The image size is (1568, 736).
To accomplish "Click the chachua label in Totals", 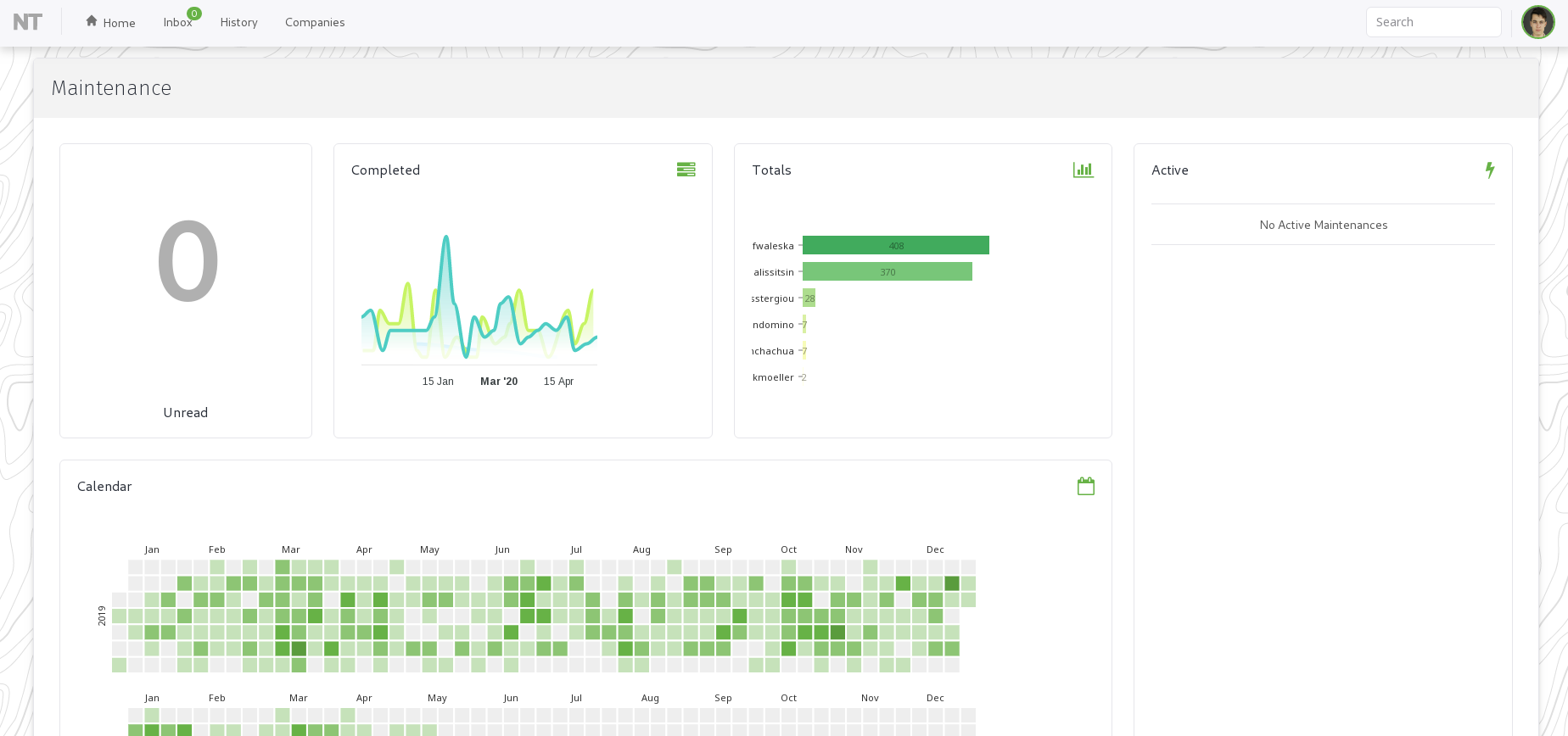I will click(x=773, y=351).
